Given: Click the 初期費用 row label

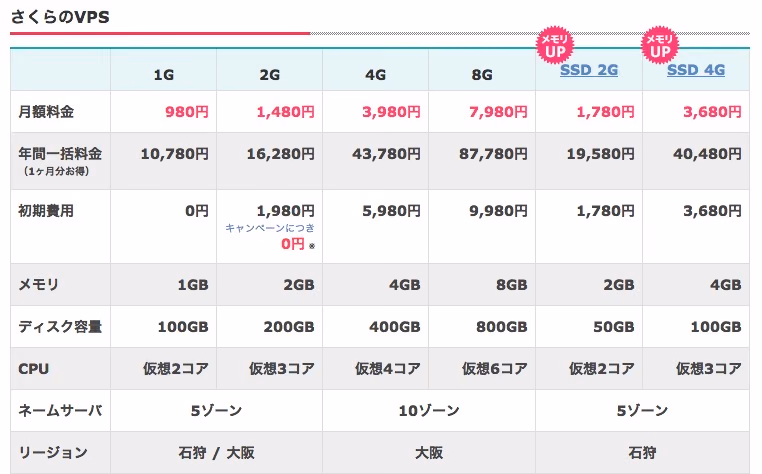Looking at the screenshot, I should pyautogui.click(x=46, y=211).
